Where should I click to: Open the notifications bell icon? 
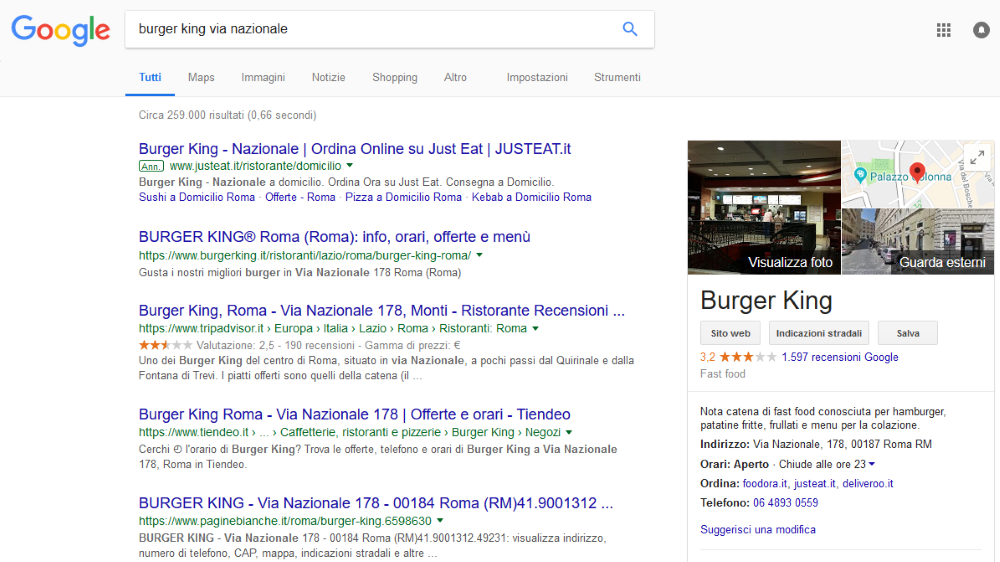pos(981,30)
